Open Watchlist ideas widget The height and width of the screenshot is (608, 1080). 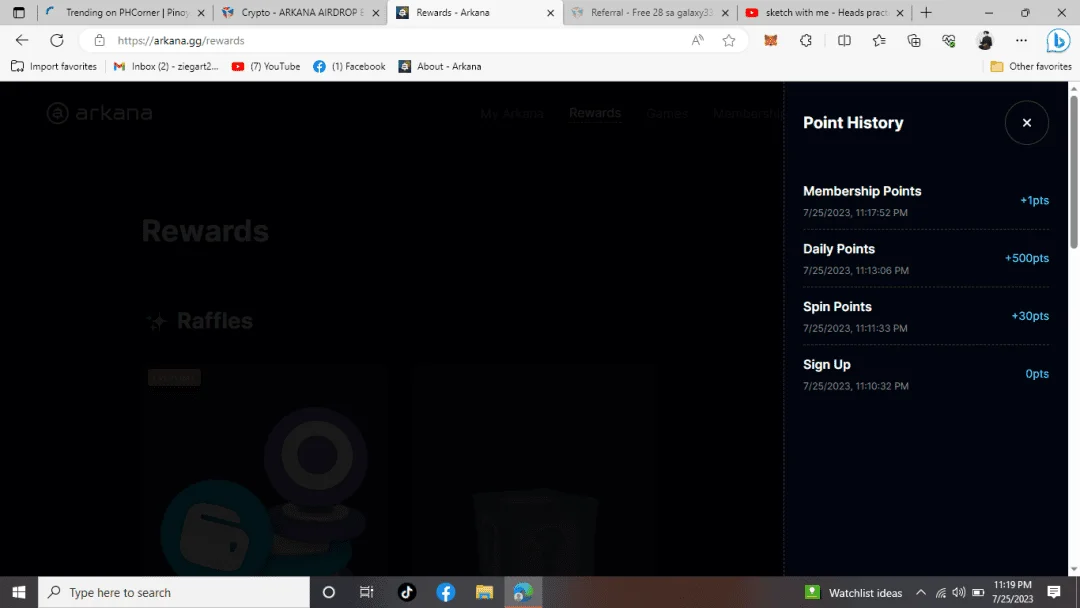click(x=853, y=592)
